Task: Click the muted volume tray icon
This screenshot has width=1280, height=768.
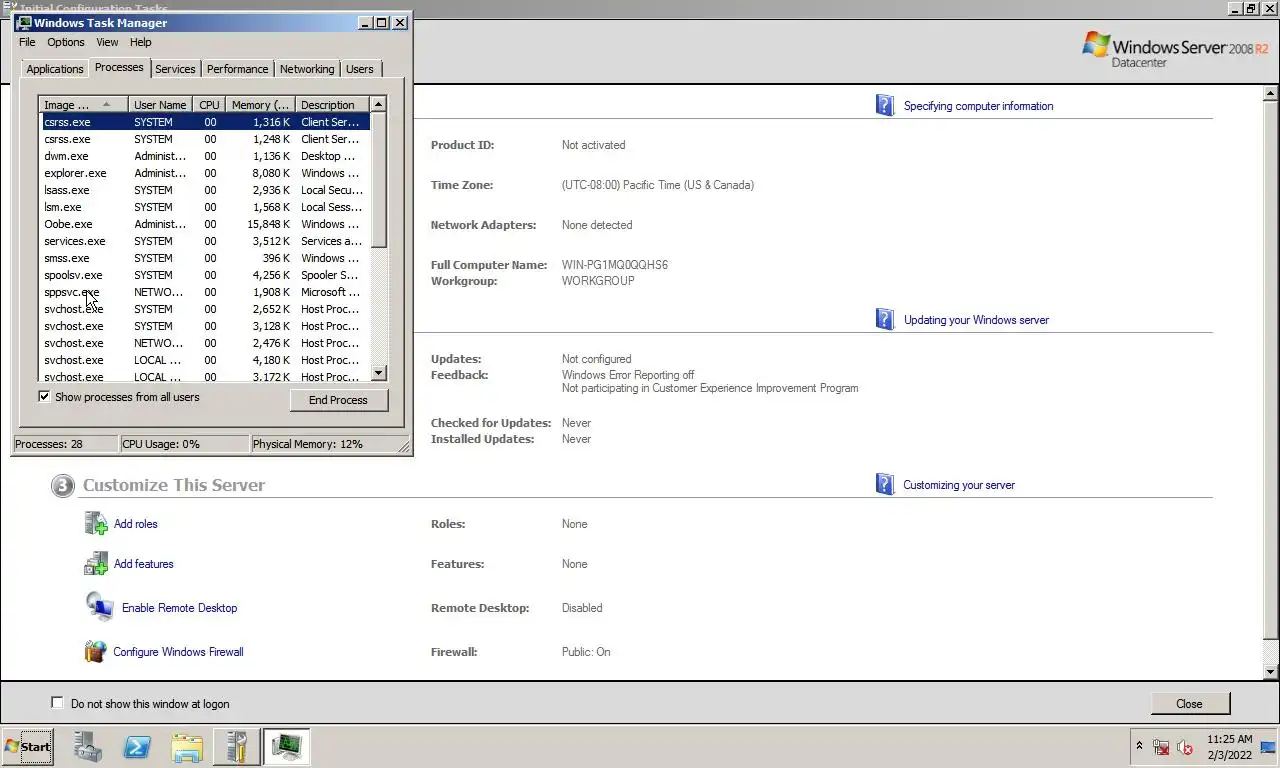Action: click(x=1185, y=747)
